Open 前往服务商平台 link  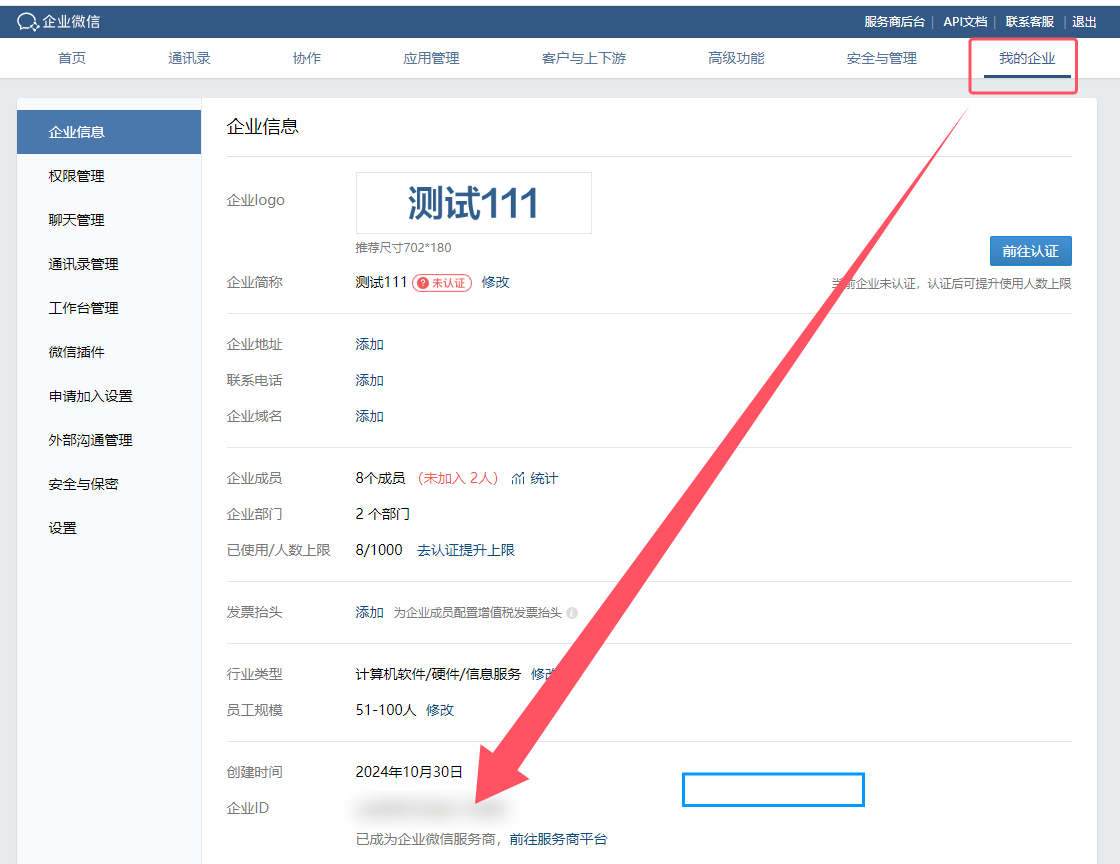(558, 840)
